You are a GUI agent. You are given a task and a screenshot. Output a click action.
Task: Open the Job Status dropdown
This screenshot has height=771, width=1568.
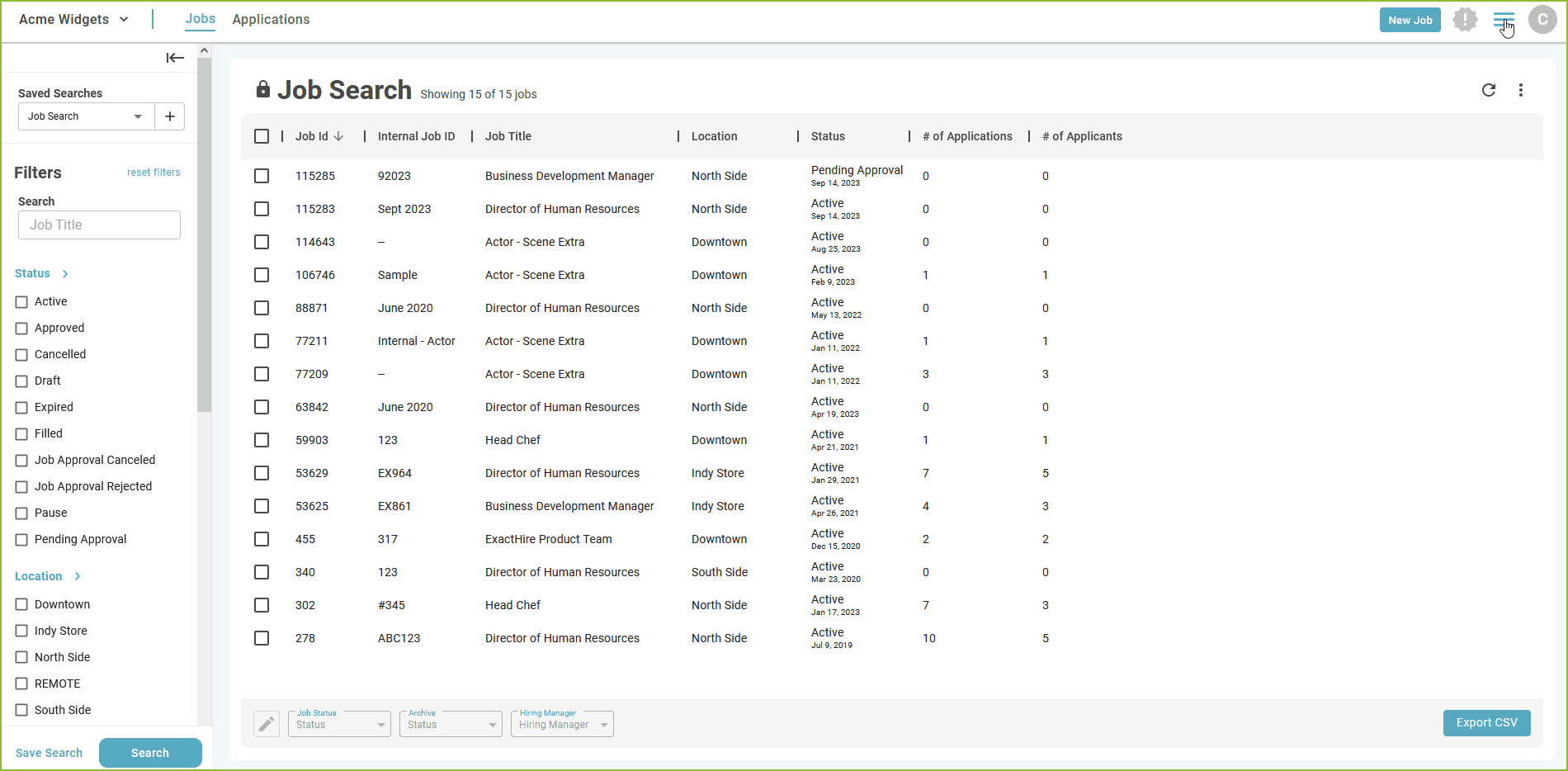point(339,724)
